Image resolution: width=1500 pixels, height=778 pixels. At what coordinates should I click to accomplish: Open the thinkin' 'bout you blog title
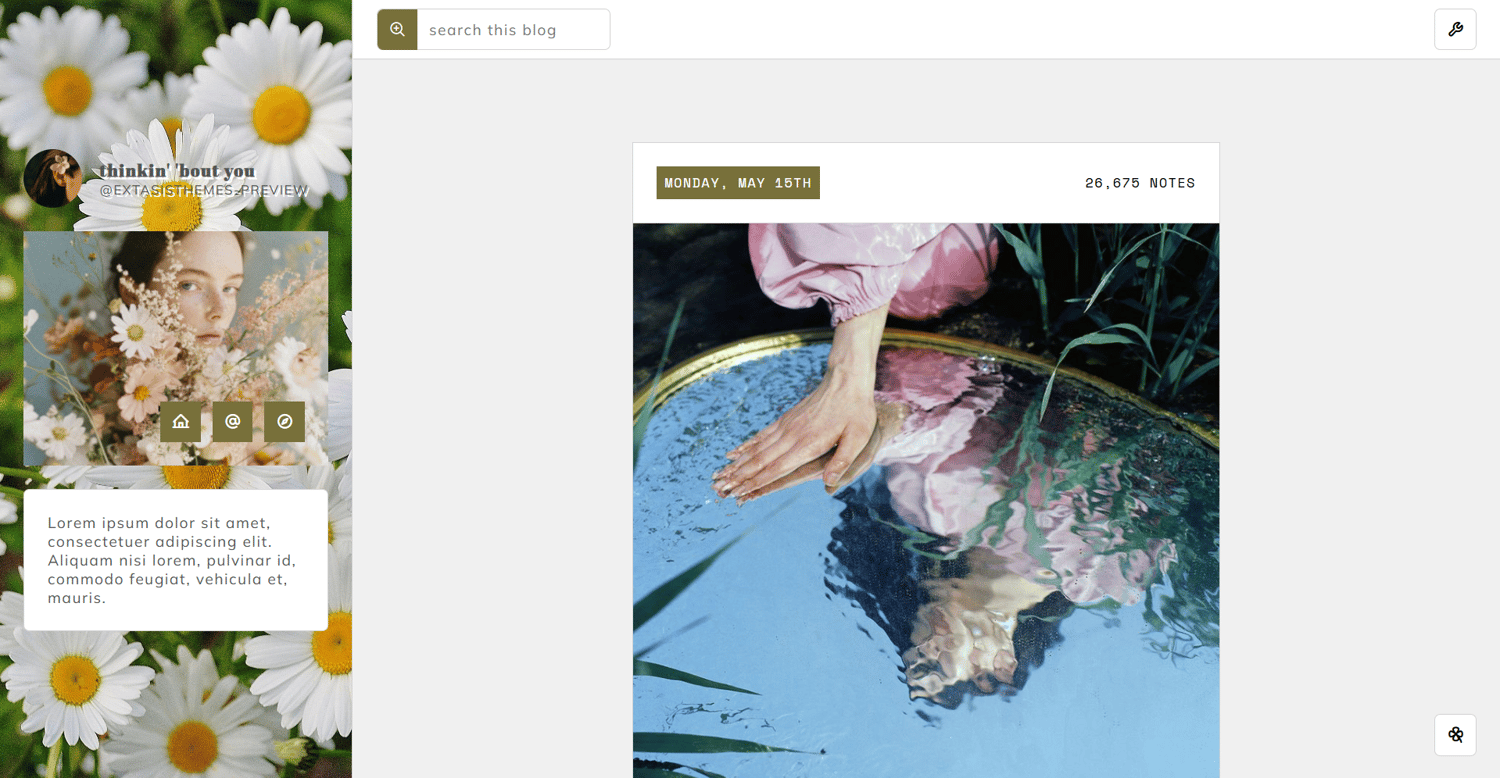tap(177, 171)
